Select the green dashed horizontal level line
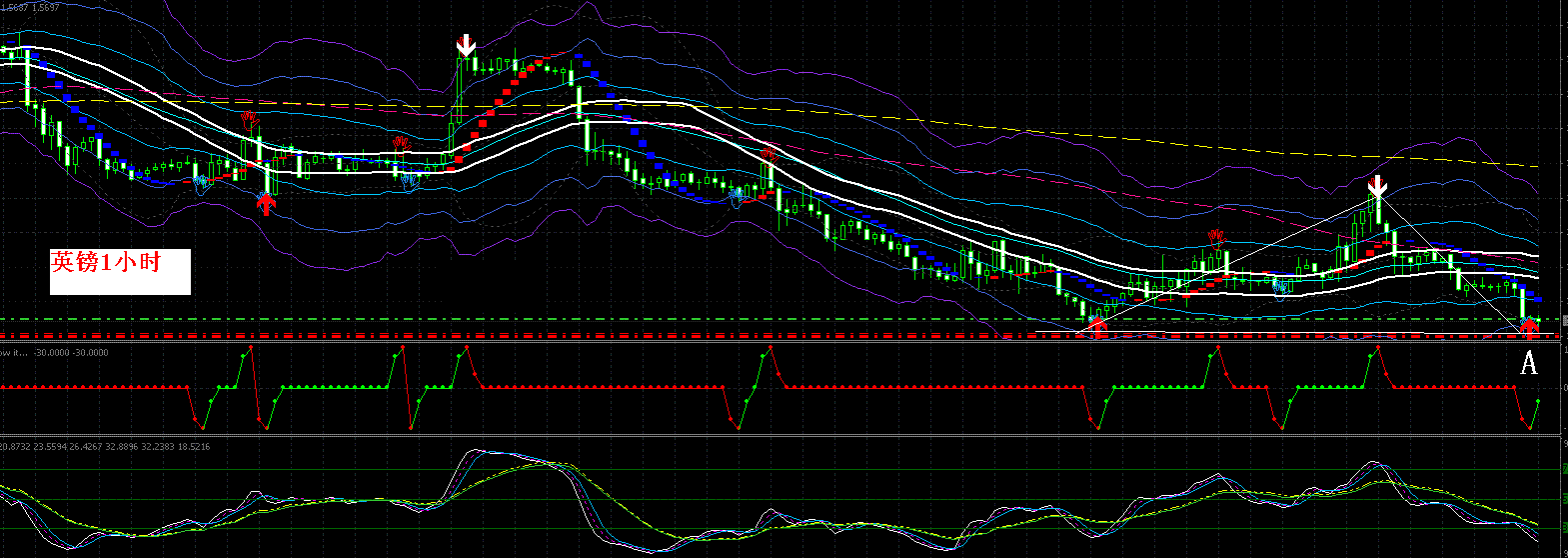This screenshot has width=1568, height=558. 780,319
